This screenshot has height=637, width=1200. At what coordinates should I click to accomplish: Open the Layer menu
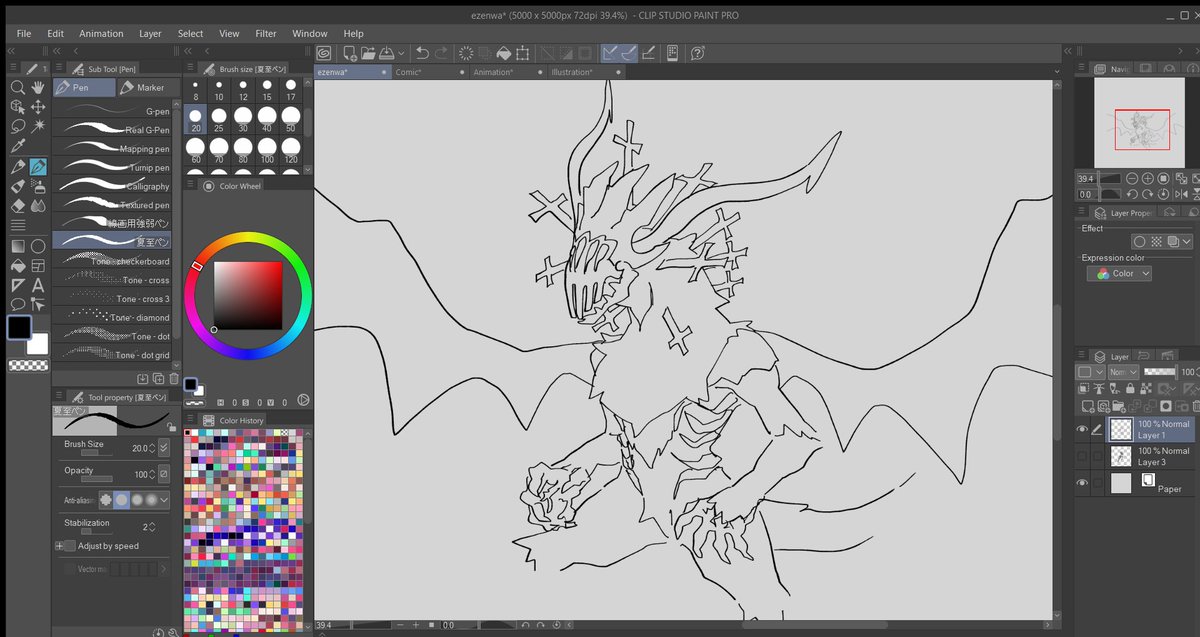[x=150, y=33]
